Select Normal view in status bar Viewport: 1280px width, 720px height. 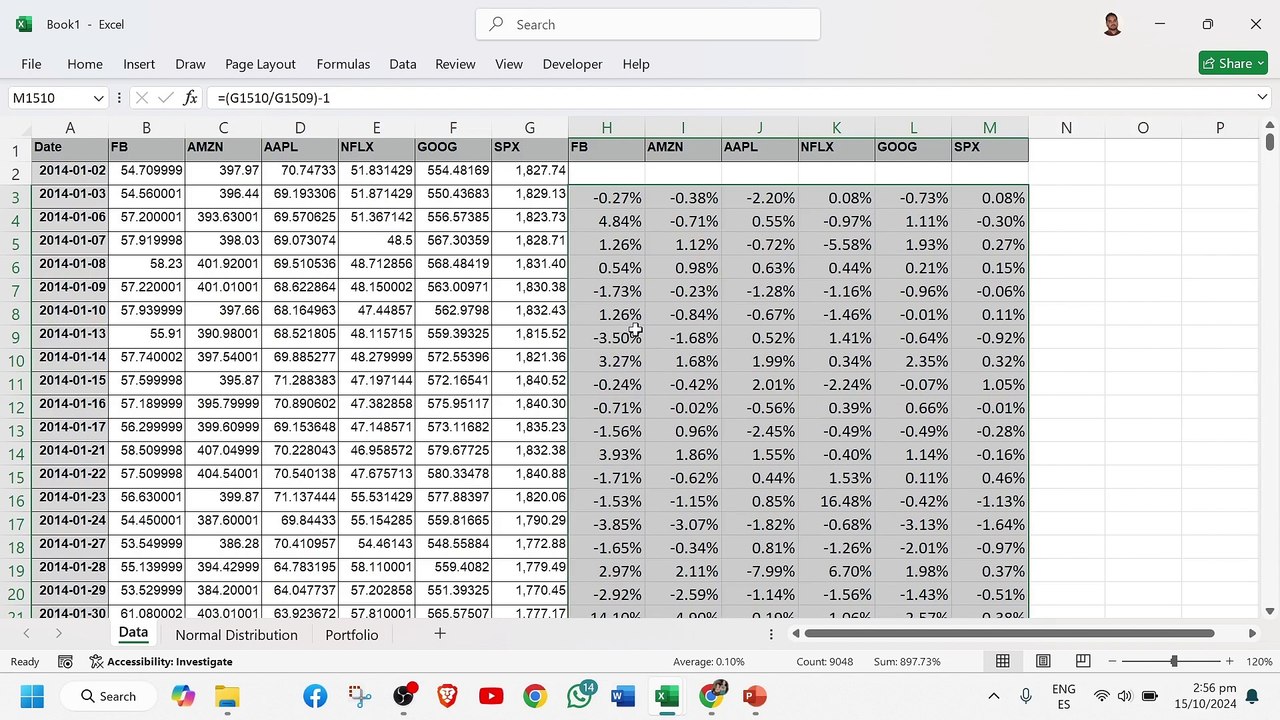(1002, 661)
